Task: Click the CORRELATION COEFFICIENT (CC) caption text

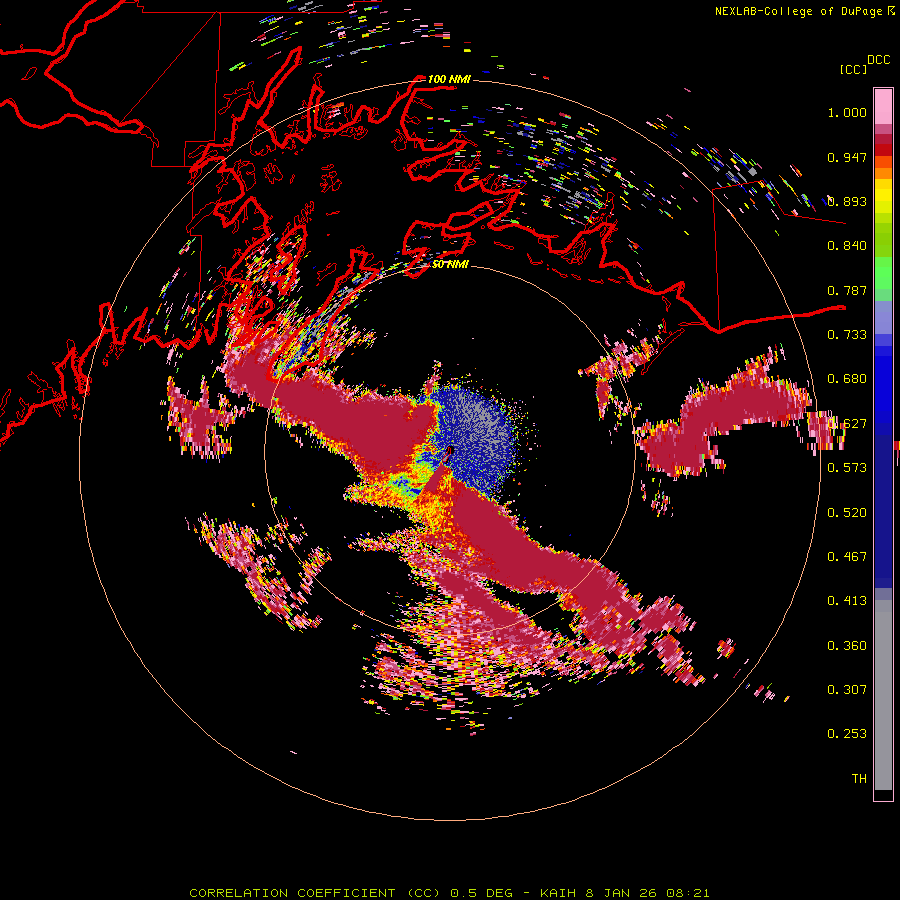Action: [315, 893]
